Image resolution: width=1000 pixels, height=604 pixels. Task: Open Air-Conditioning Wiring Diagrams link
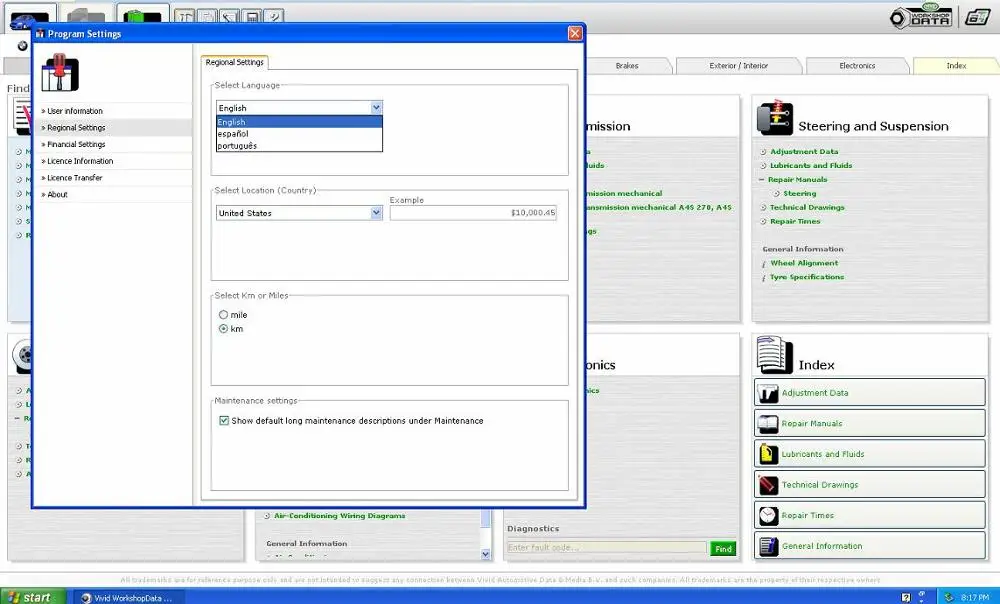point(339,516)
